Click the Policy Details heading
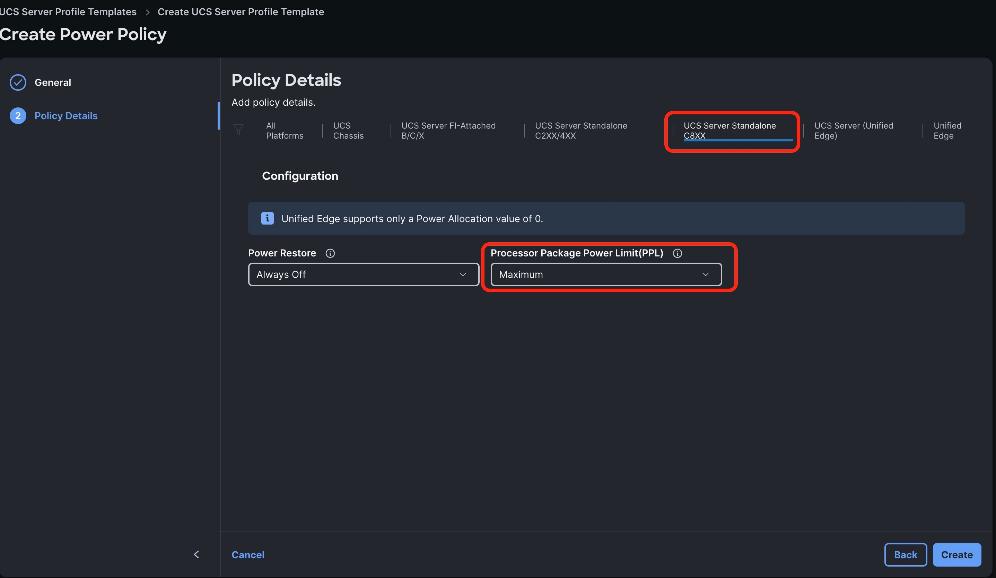Screen dimensions: 996x578 286,80
